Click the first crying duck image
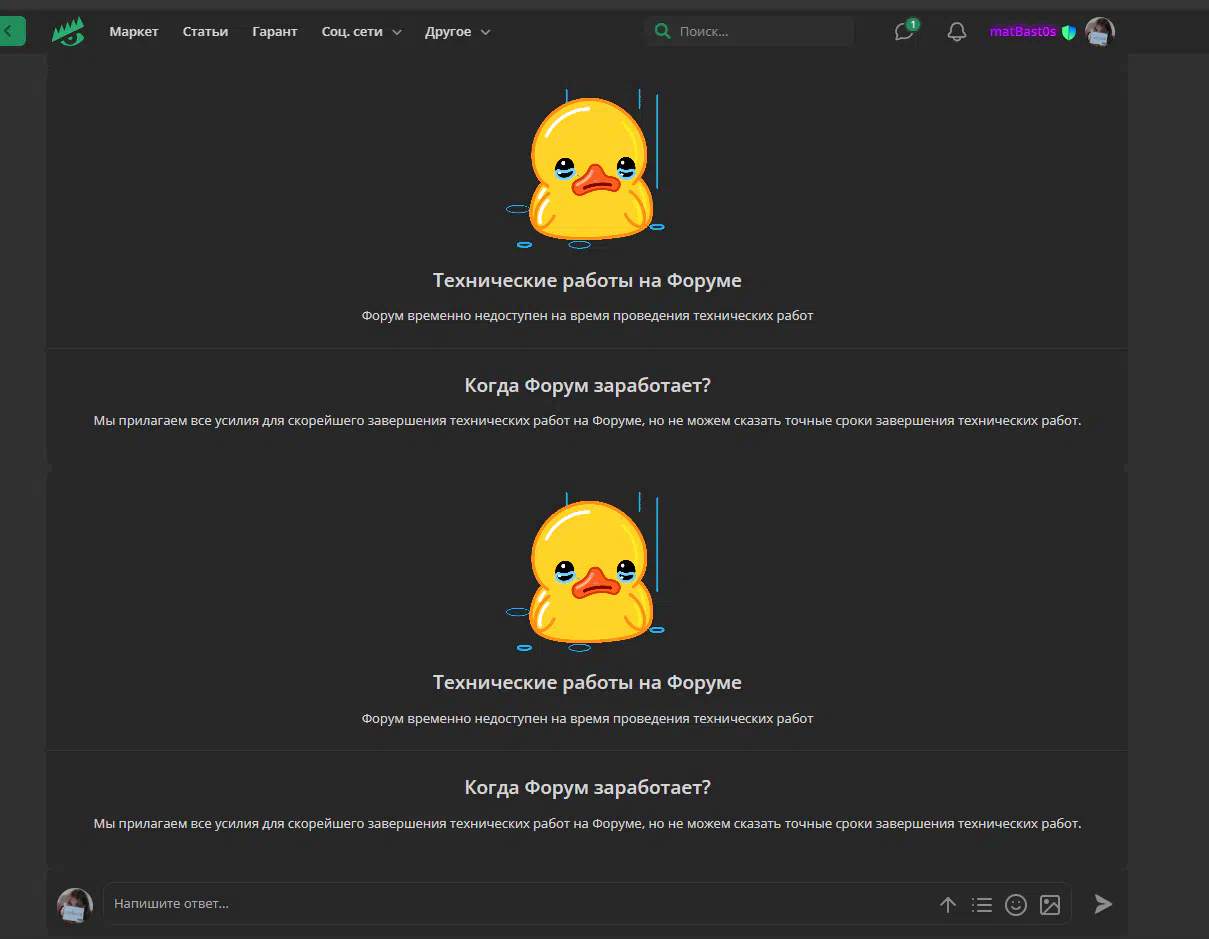This screenshot has width=1209, height=939. point(587,169)
